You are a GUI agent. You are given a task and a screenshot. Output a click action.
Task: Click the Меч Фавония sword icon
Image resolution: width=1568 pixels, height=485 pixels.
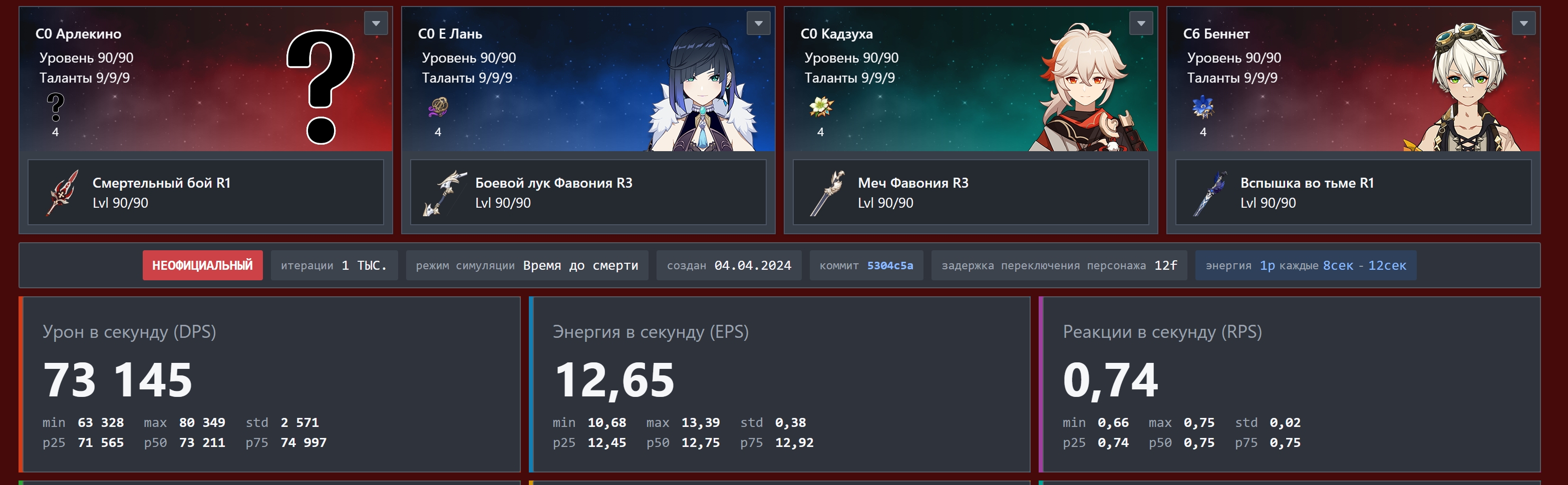point(828,193)
